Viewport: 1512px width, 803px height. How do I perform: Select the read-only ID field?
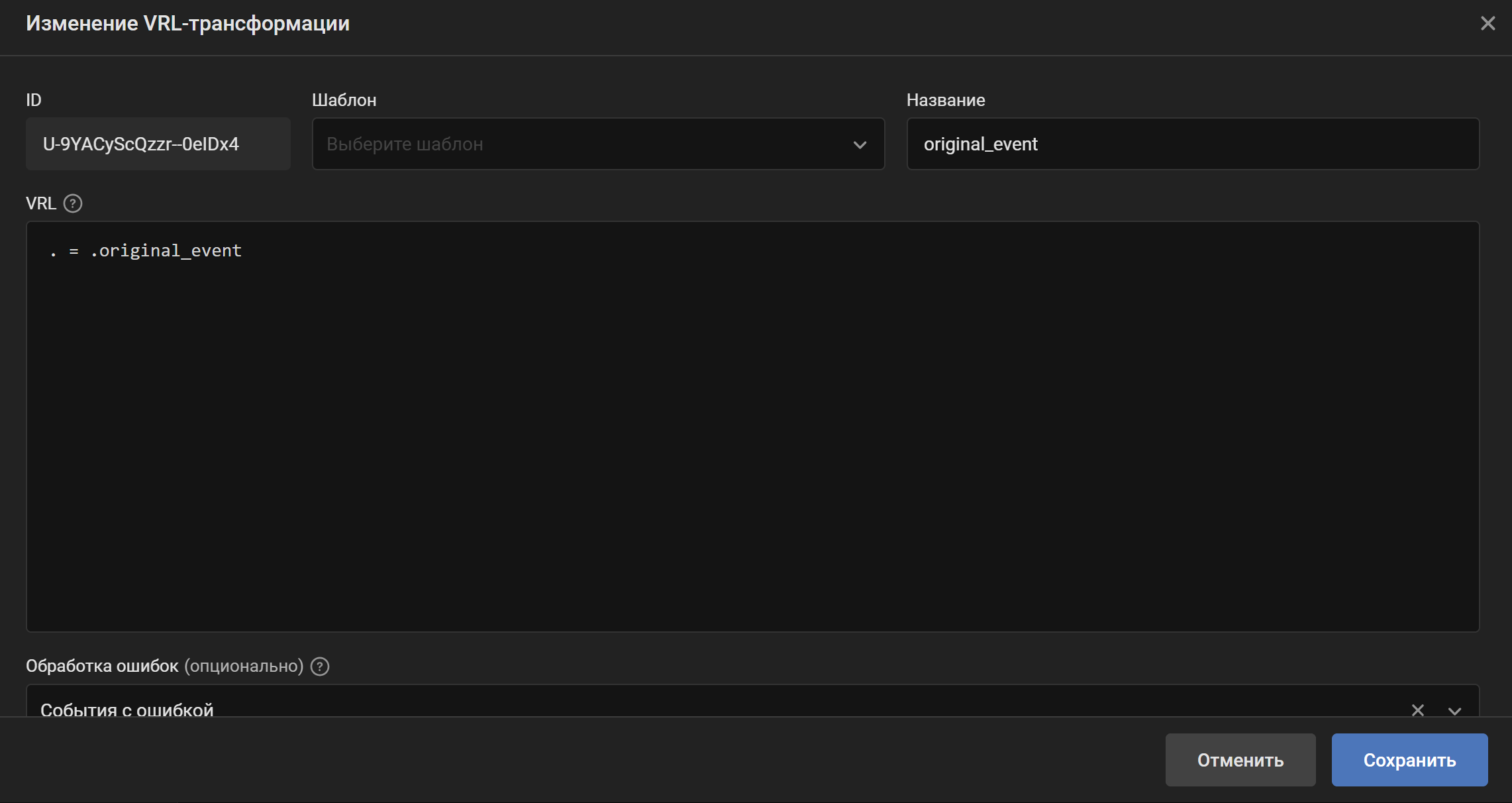point(158,144)
